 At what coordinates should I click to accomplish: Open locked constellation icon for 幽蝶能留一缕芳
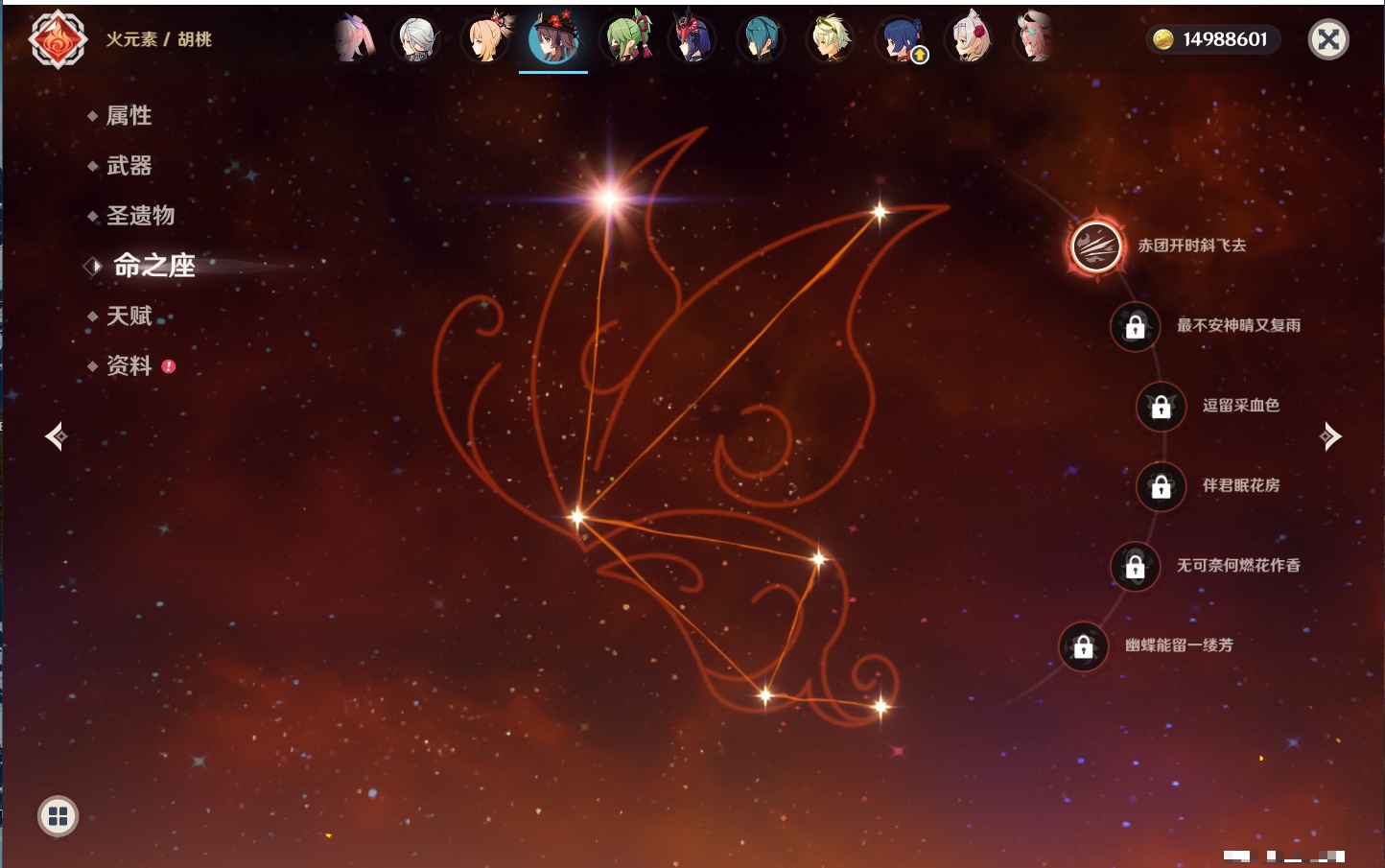[x=1083, y=646]
